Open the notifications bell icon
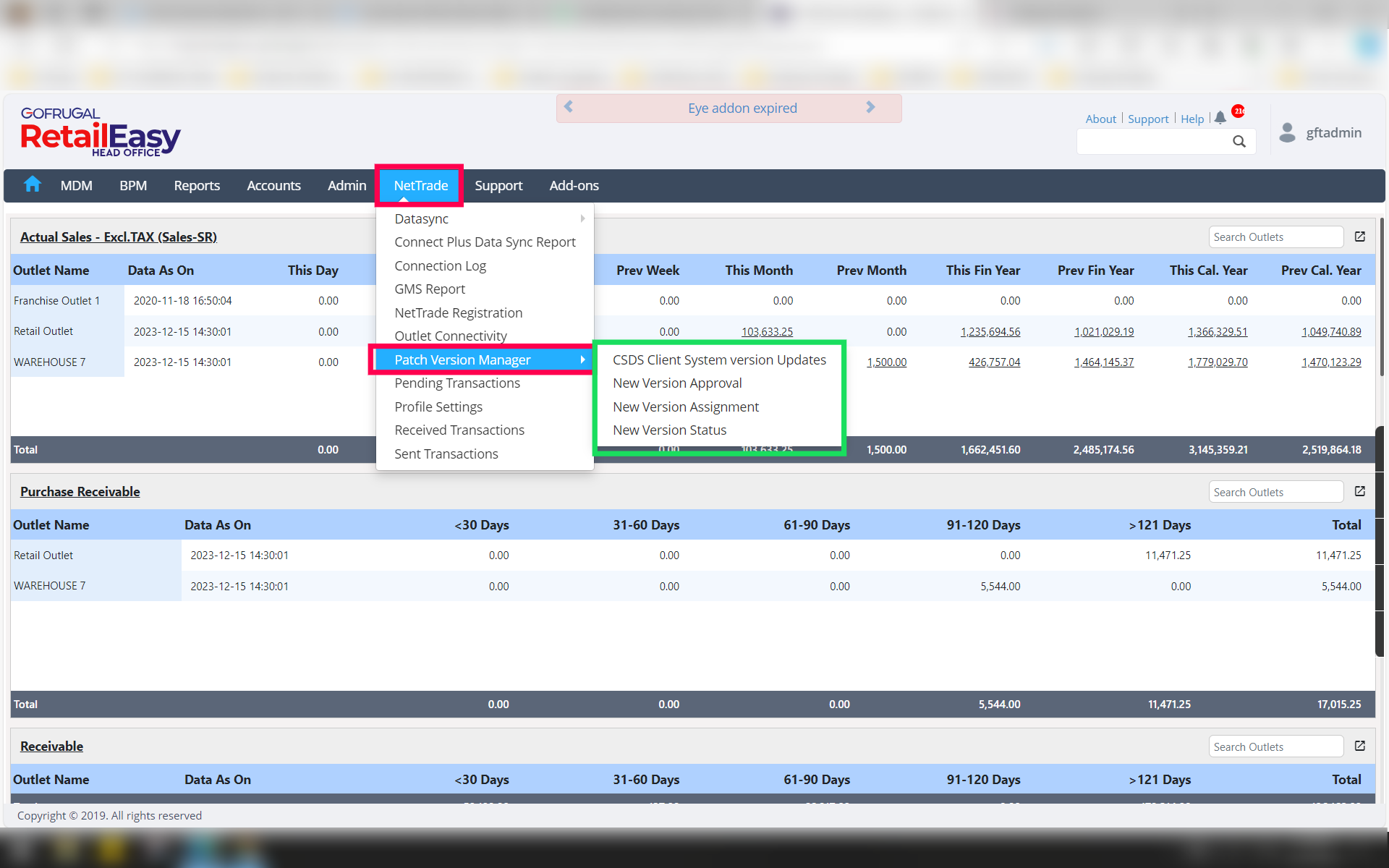This screenshot has width=1389, height=868. click(x=1220, y=118)
